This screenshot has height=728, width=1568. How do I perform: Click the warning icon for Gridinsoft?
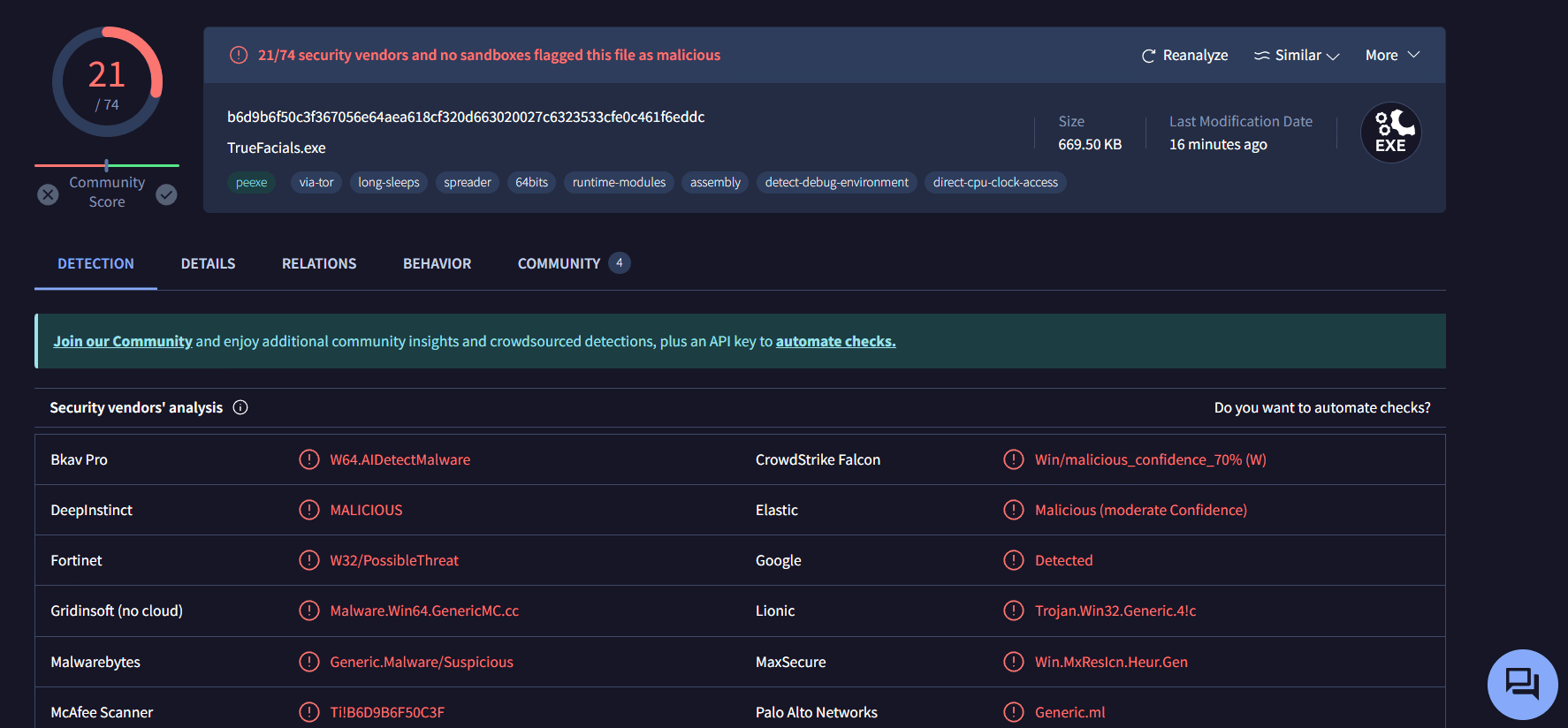click(308, 610)
